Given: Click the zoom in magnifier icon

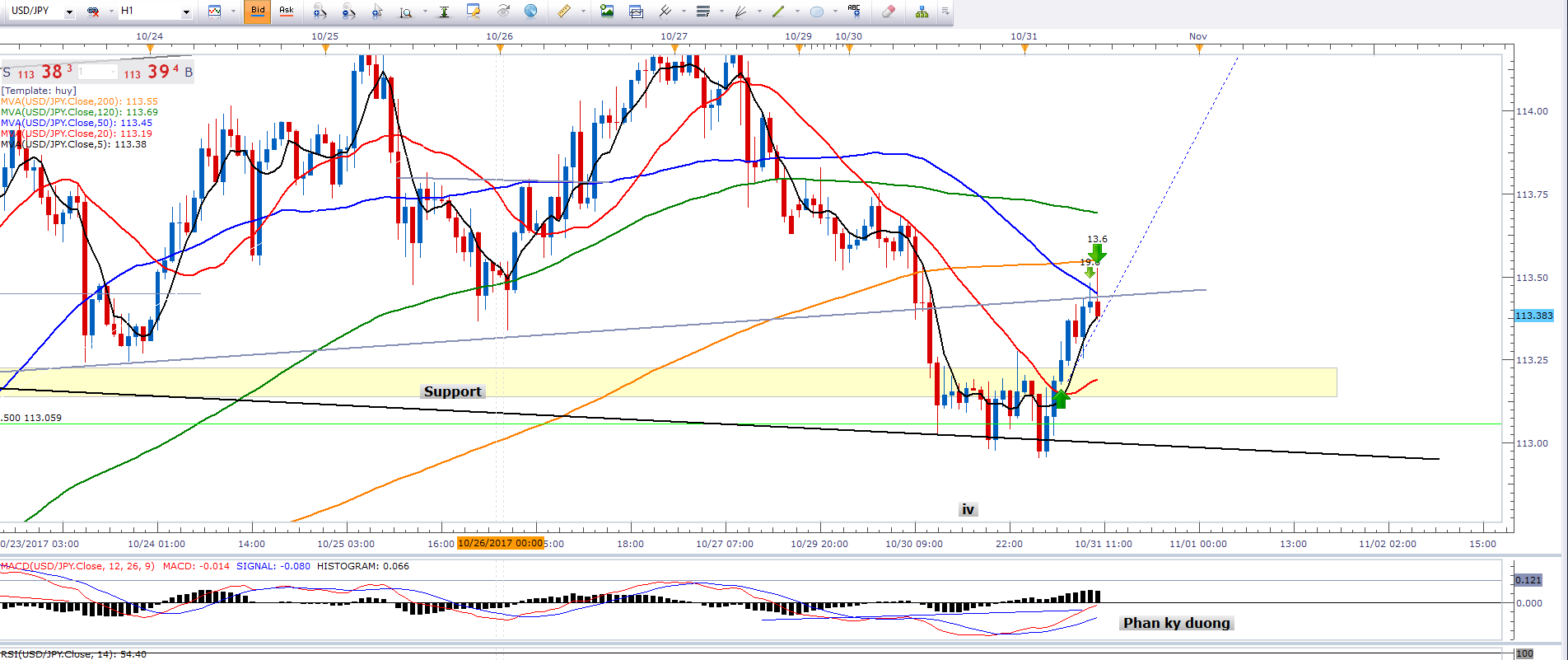Looking at the screenshot, I should pyautogui.click(x=320, y=12).
